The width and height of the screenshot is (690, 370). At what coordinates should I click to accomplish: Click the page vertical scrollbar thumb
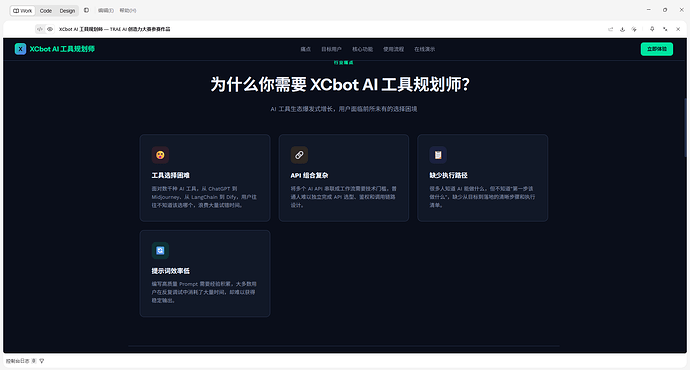pyautogui.click(x=685, y=128)
